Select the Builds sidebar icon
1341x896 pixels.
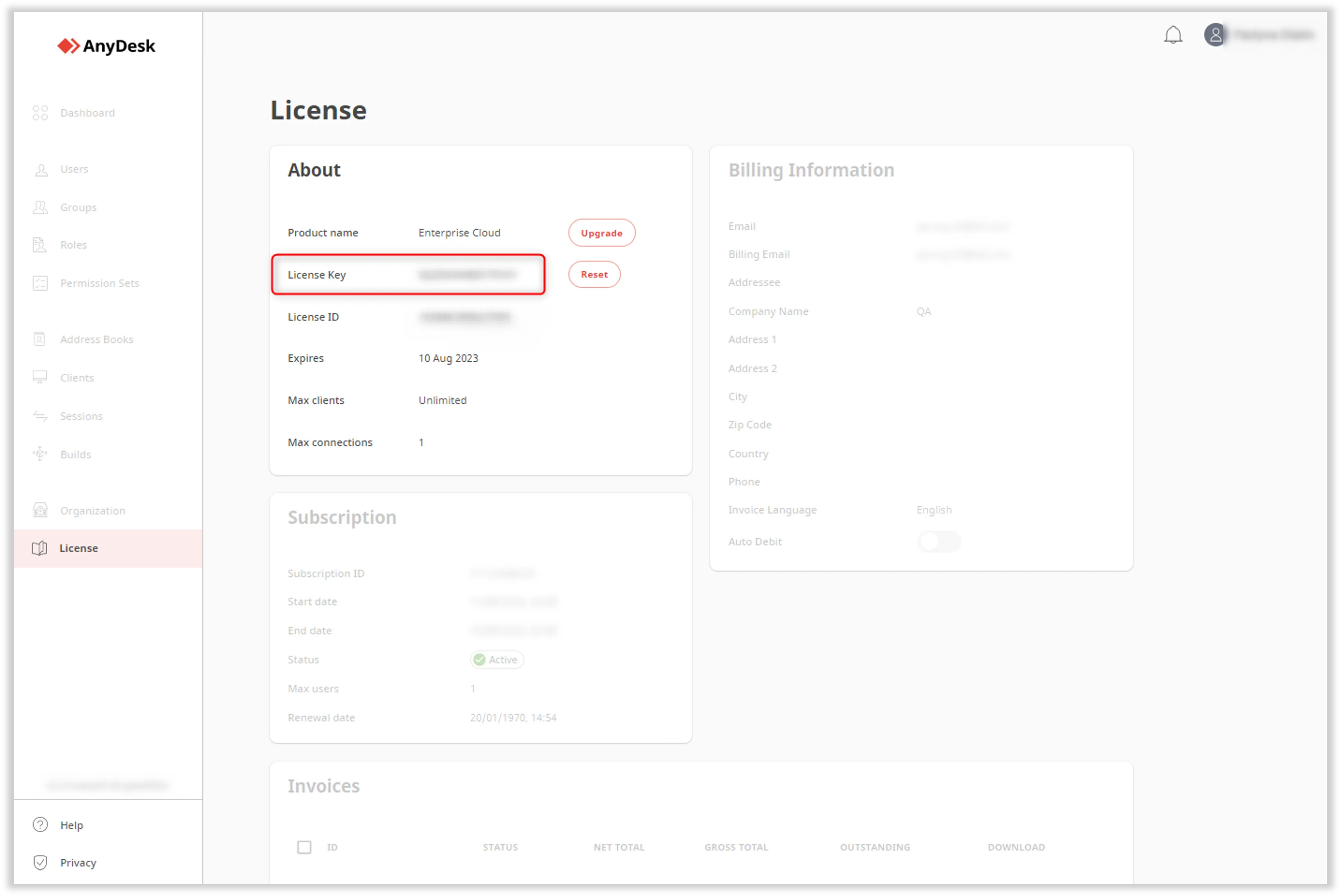(40, 454)
